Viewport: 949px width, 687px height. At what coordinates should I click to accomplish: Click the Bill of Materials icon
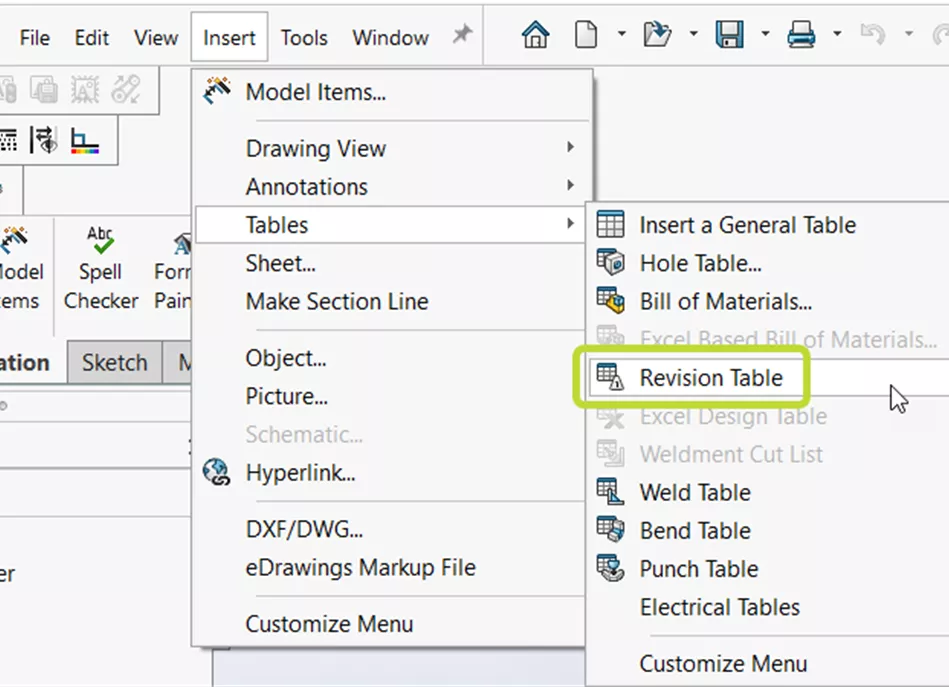[x=610, y=300]
